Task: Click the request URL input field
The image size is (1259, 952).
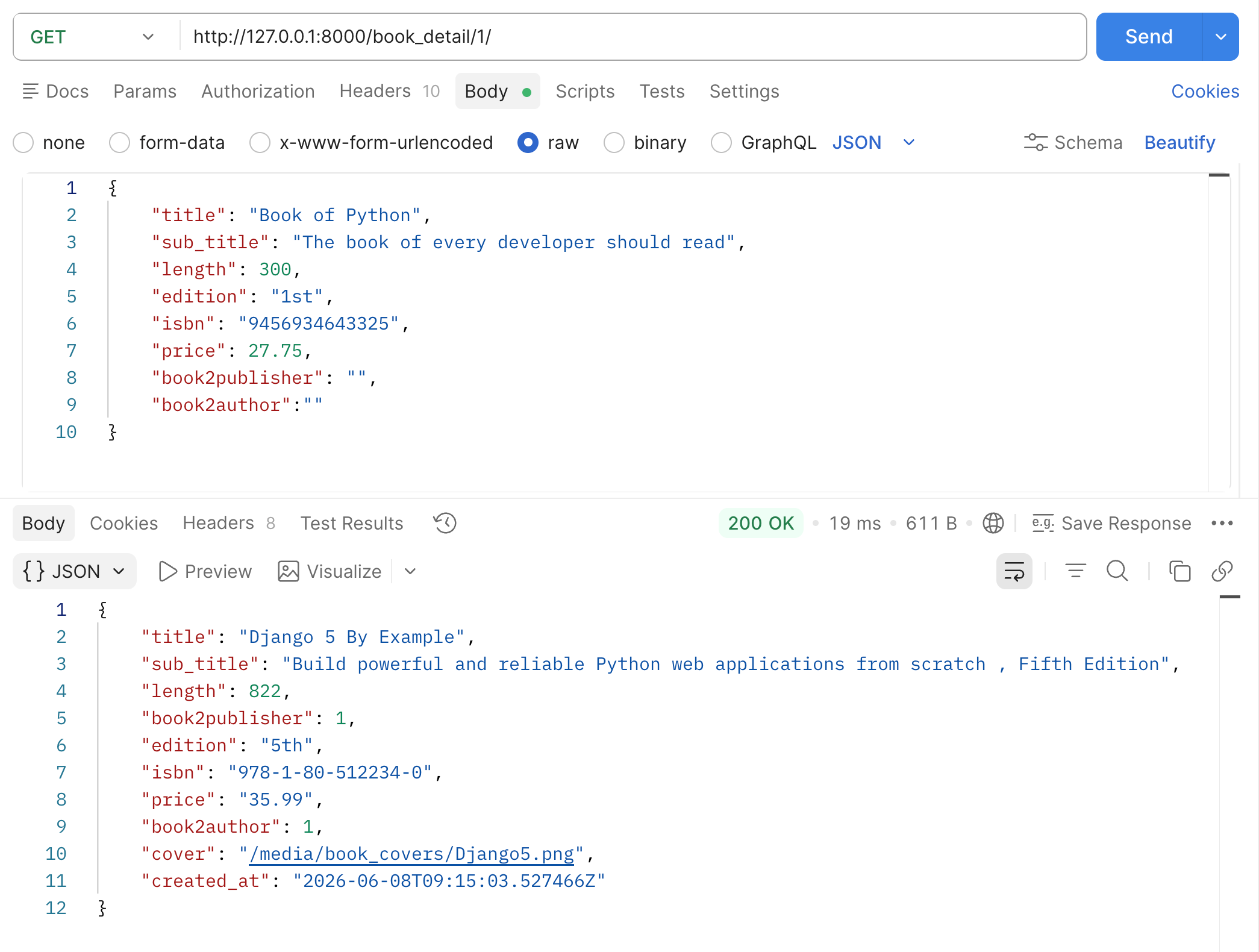Action: pyautogui.click(x=633, y=37)
